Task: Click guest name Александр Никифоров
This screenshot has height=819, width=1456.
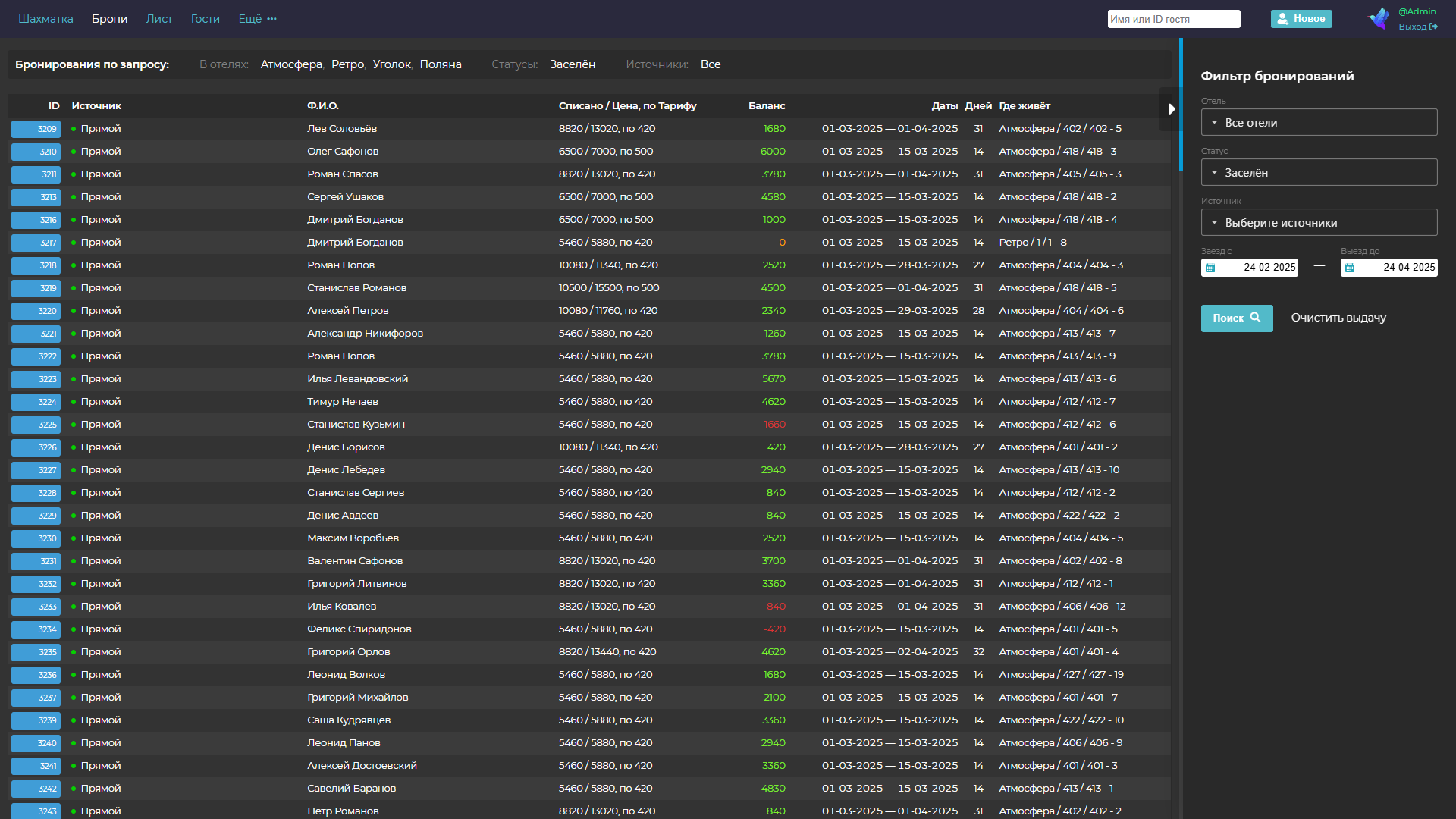Action: pyautogui.click(x=366, y=334)
